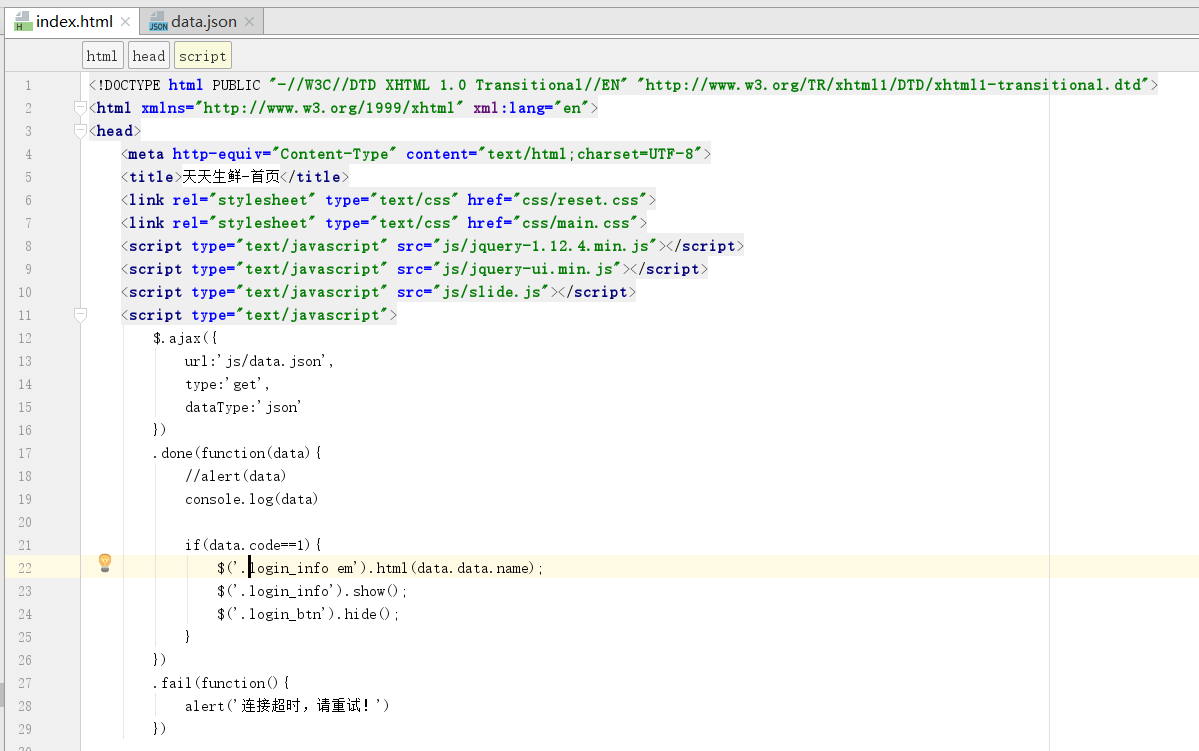Click the yellow lightbulb intention icon

click(106, 563)
